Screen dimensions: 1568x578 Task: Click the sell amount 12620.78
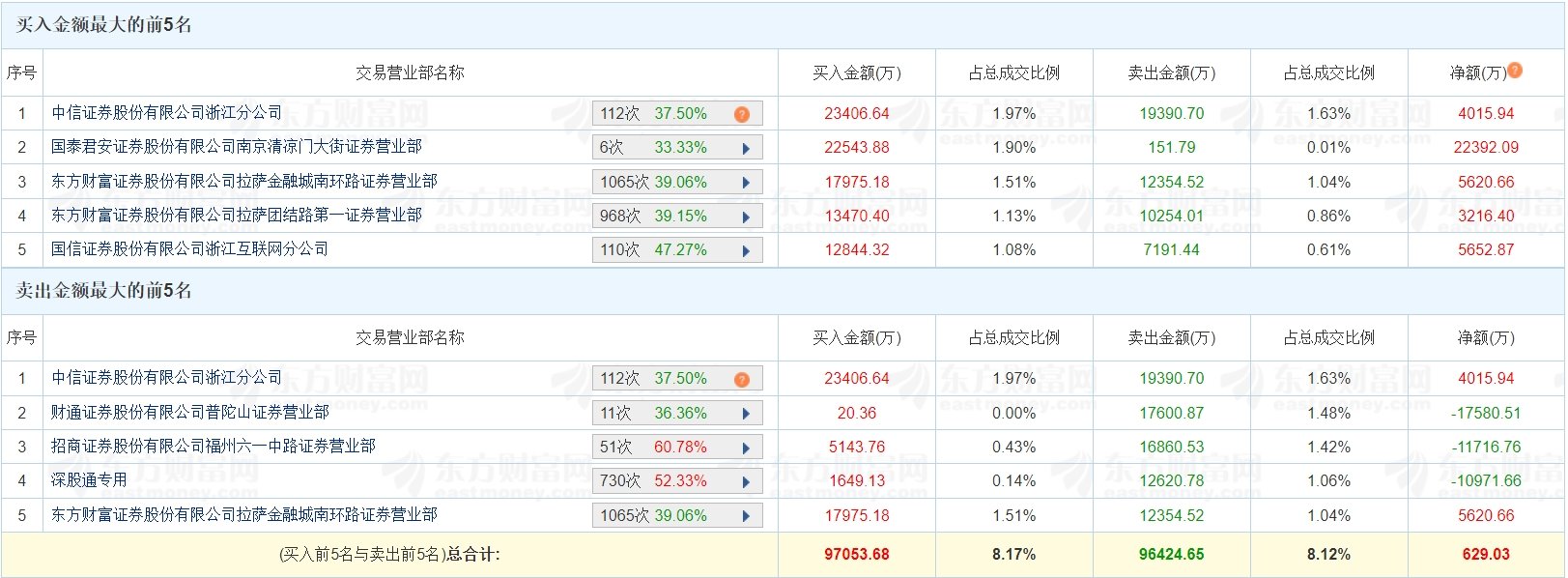point(1172,481)
